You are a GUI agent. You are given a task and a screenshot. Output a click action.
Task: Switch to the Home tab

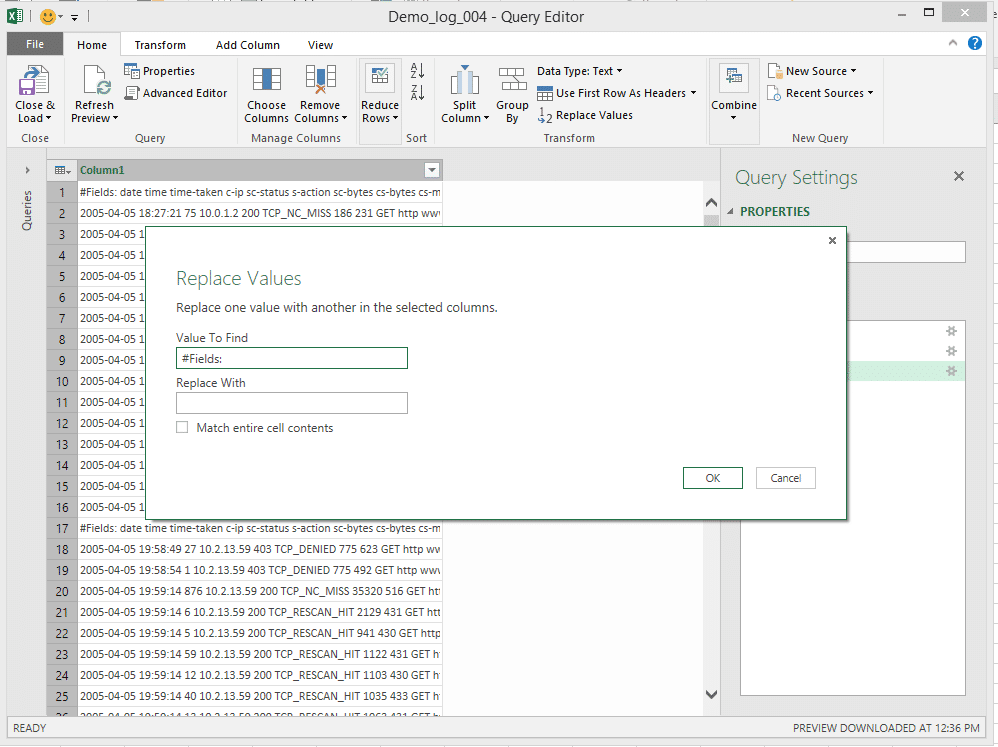coord(92,45)
